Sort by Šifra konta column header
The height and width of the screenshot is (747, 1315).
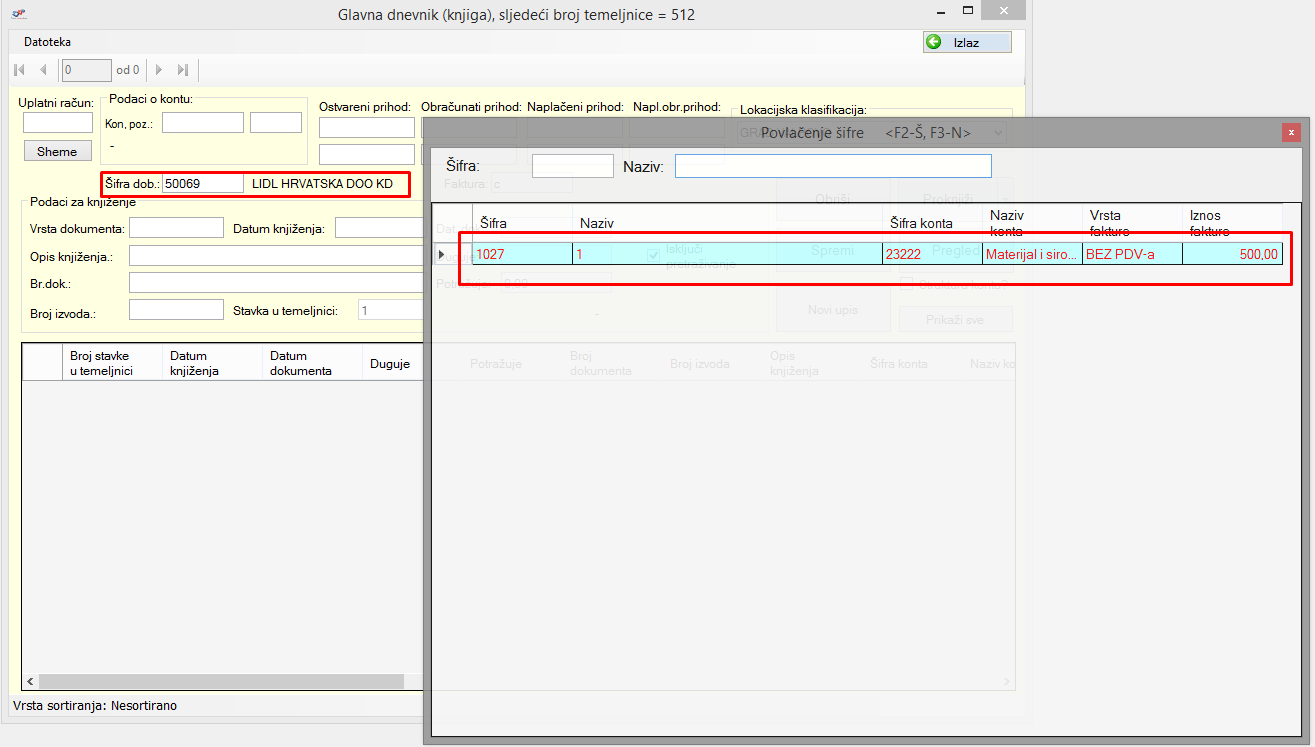click(921, 223)
